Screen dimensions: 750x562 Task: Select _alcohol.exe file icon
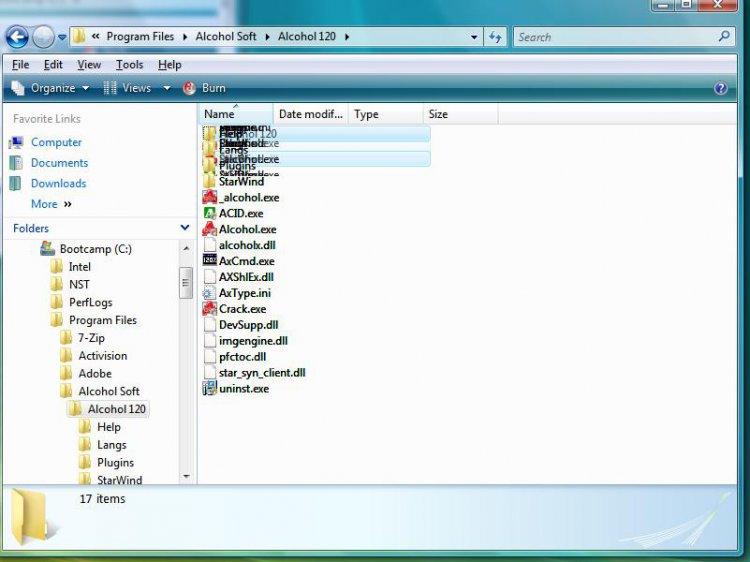210,197
